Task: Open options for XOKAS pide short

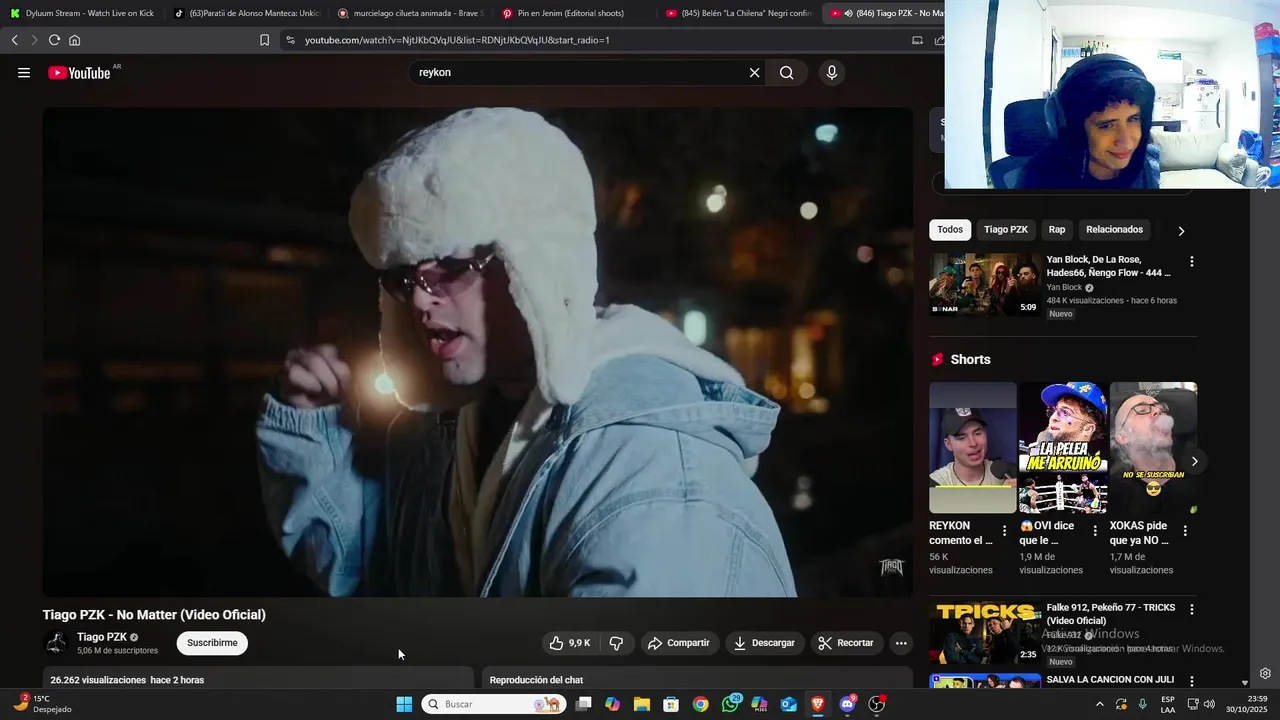Action: click(1186, 531)
